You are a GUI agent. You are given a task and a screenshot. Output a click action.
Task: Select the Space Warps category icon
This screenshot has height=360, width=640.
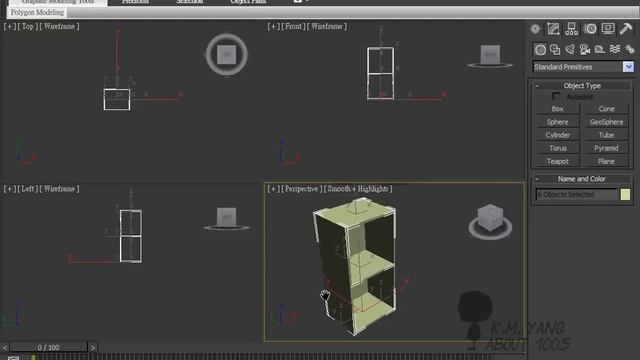click(x=615, y=50)
